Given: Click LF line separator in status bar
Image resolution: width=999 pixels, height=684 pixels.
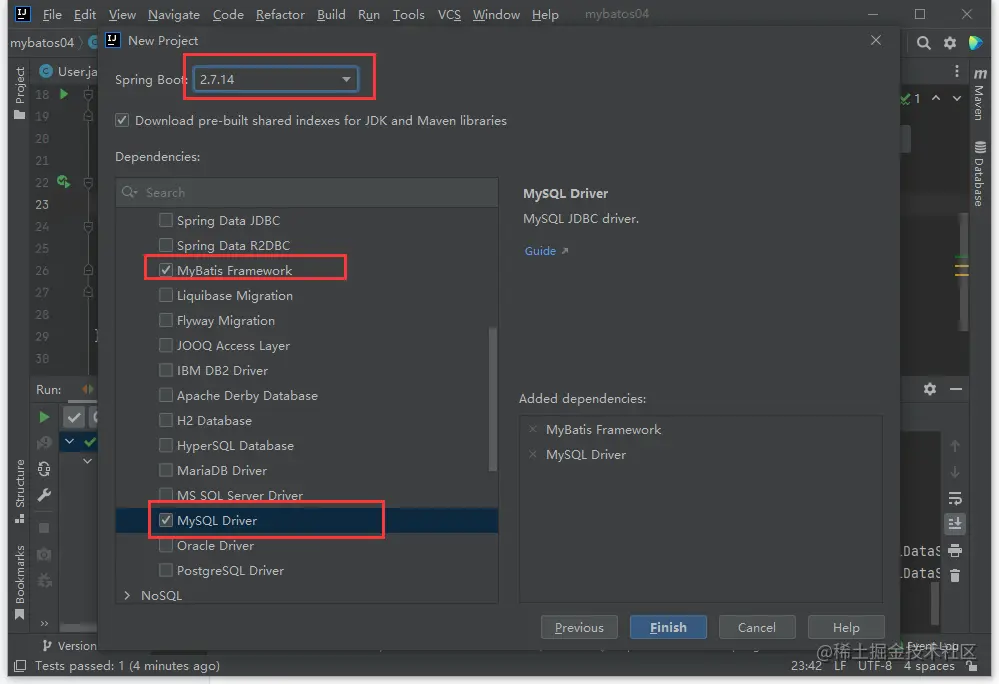Looking at the screenshot, I should coord(840,666).
